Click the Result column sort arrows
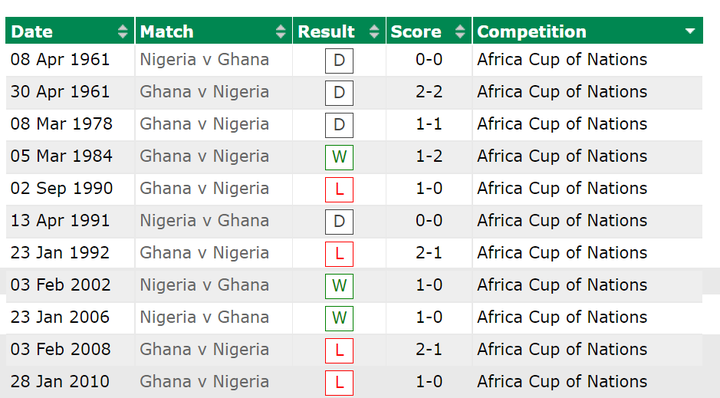Viewport: 720px width, 398px height. 374,32
